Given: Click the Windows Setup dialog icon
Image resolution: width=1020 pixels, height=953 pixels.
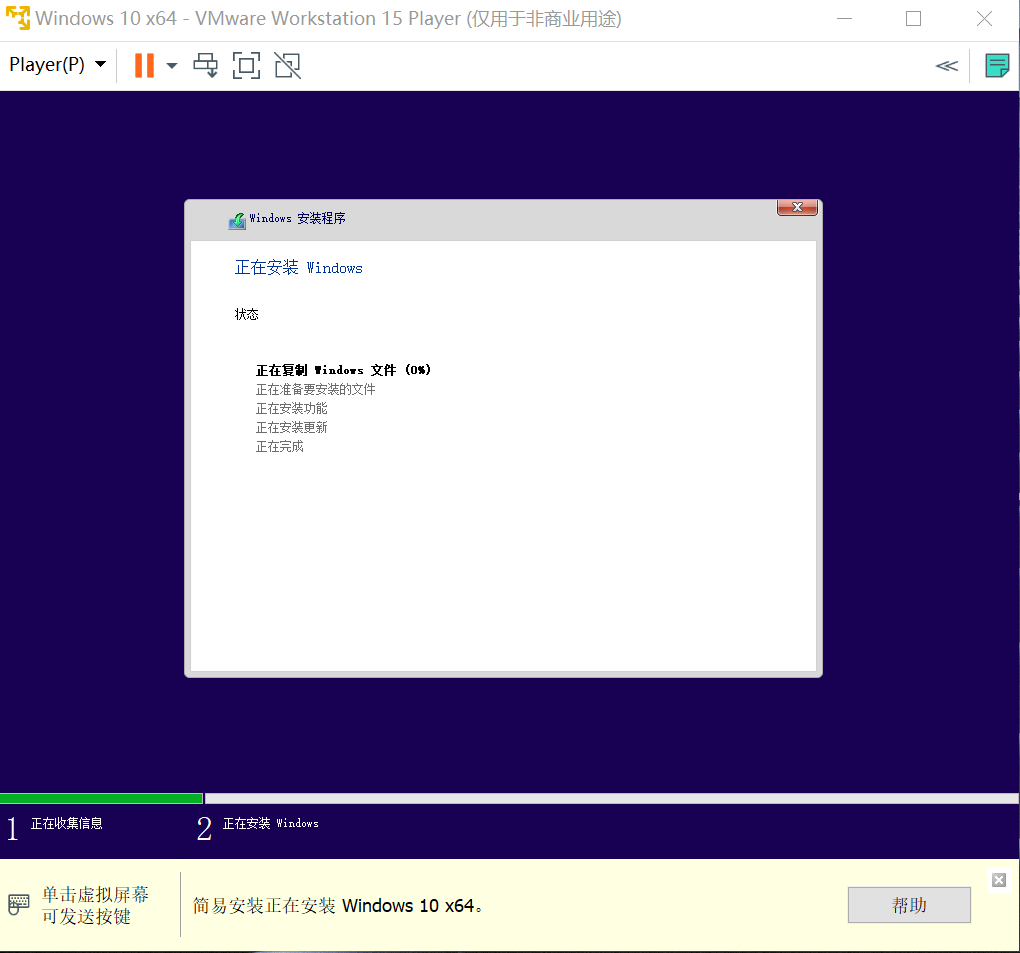Looking at the screenshot, I should 237,221.
